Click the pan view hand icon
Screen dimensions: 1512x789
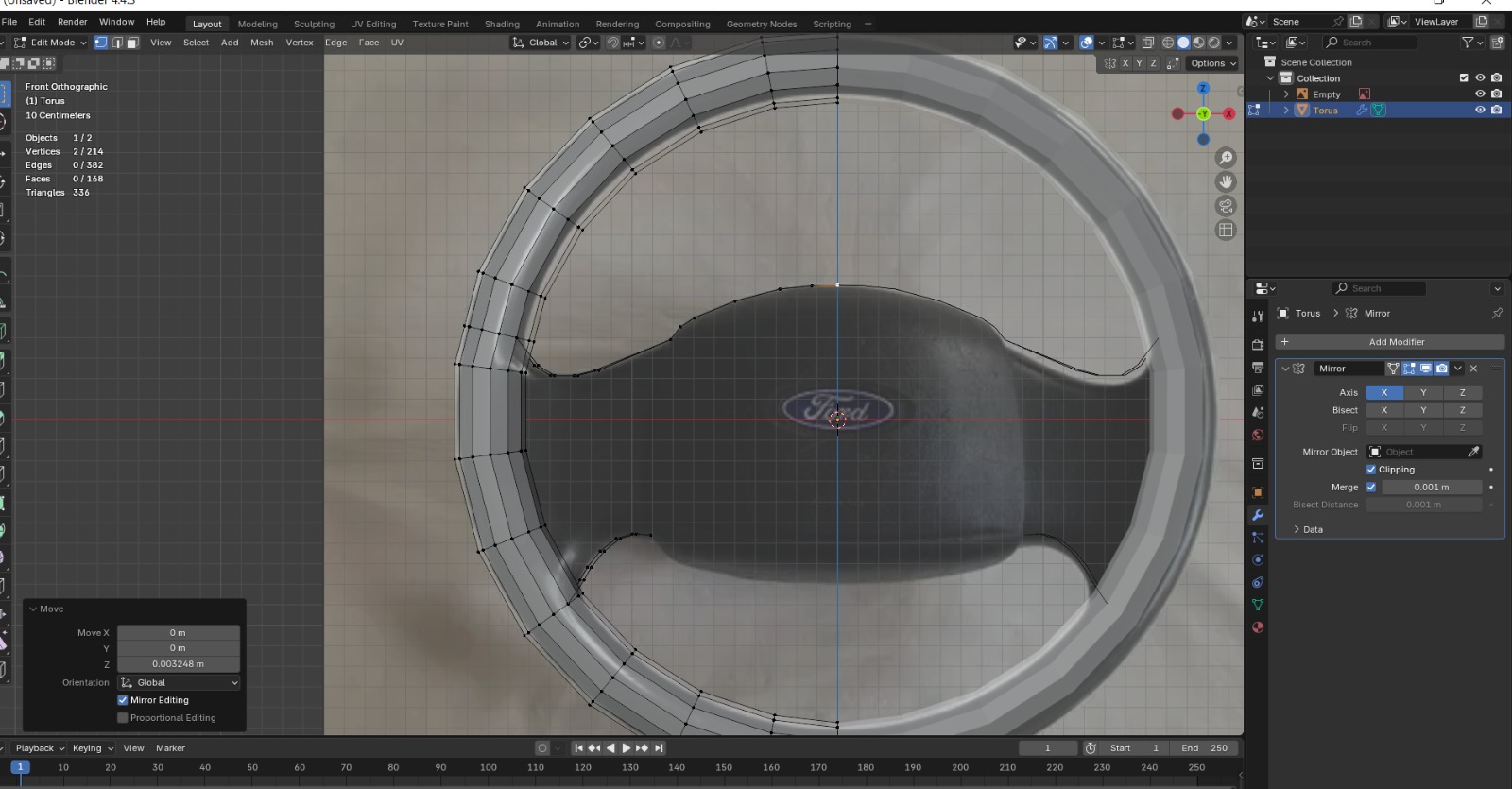[1226, 181]
